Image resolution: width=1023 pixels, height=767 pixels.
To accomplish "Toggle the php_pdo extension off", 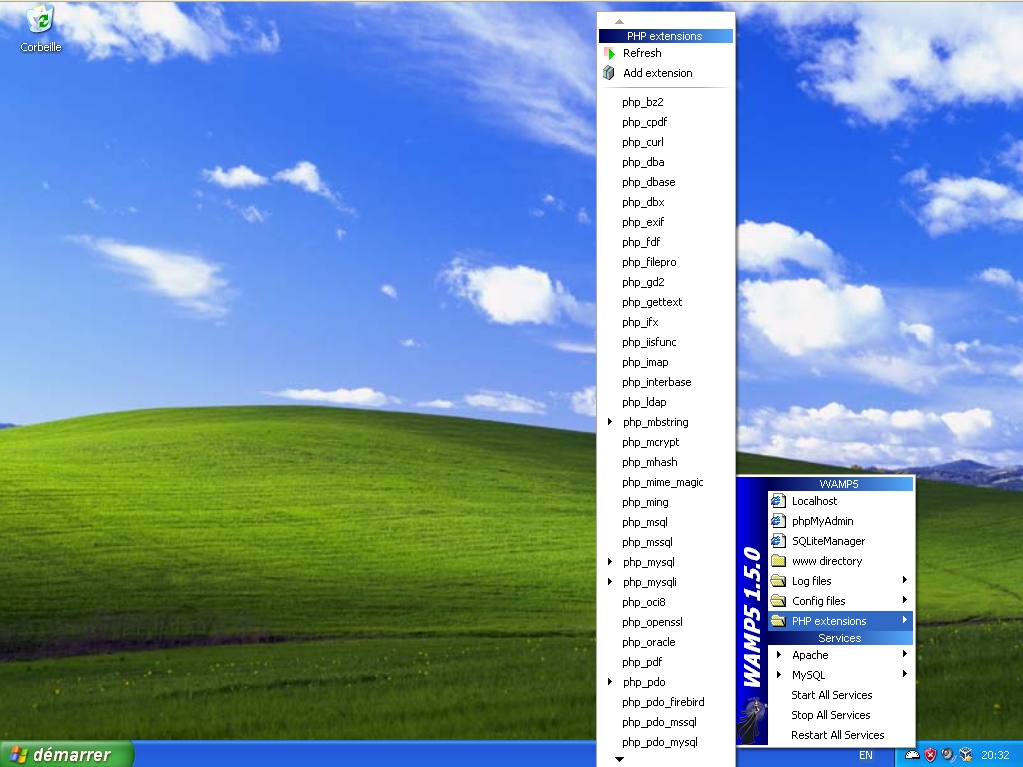I will point(643,682).
